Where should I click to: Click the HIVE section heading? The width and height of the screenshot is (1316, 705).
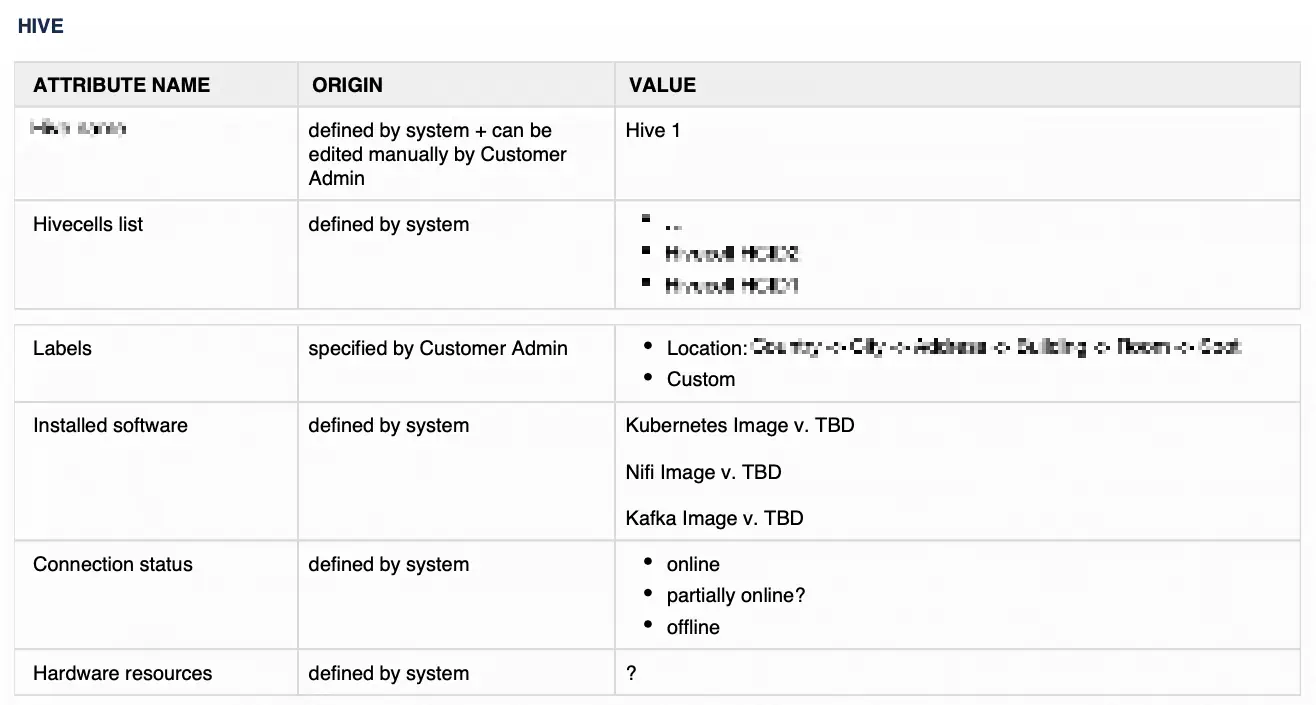(41, 27)
